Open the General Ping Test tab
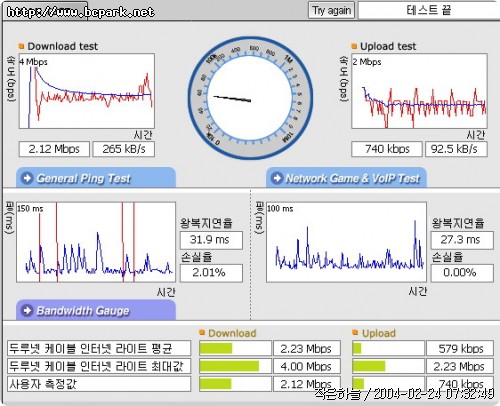The height and width of the screenshot is (406, 500). (x=96, y=178)
